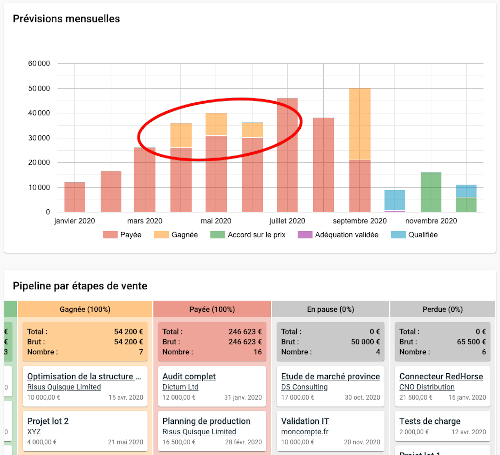Toggle the Qualifiée legend swatch
Viewport: 500px width, 455px height.
(398, 235)
